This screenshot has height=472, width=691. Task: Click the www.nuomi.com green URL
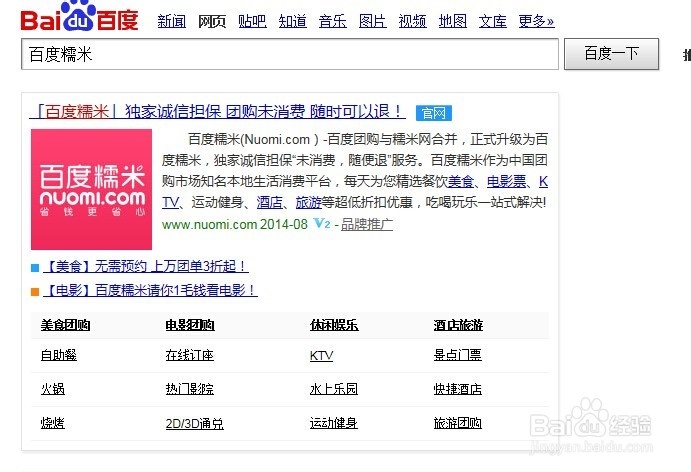209,224
